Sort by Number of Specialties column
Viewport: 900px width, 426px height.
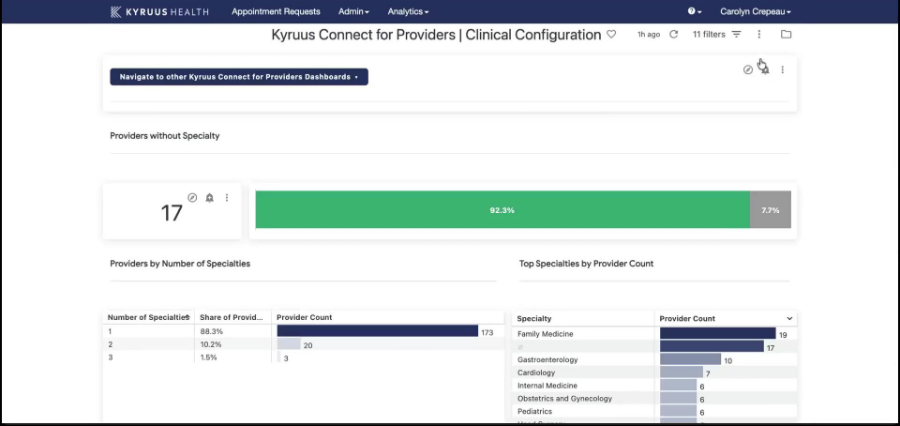click(x=149, y=317)
